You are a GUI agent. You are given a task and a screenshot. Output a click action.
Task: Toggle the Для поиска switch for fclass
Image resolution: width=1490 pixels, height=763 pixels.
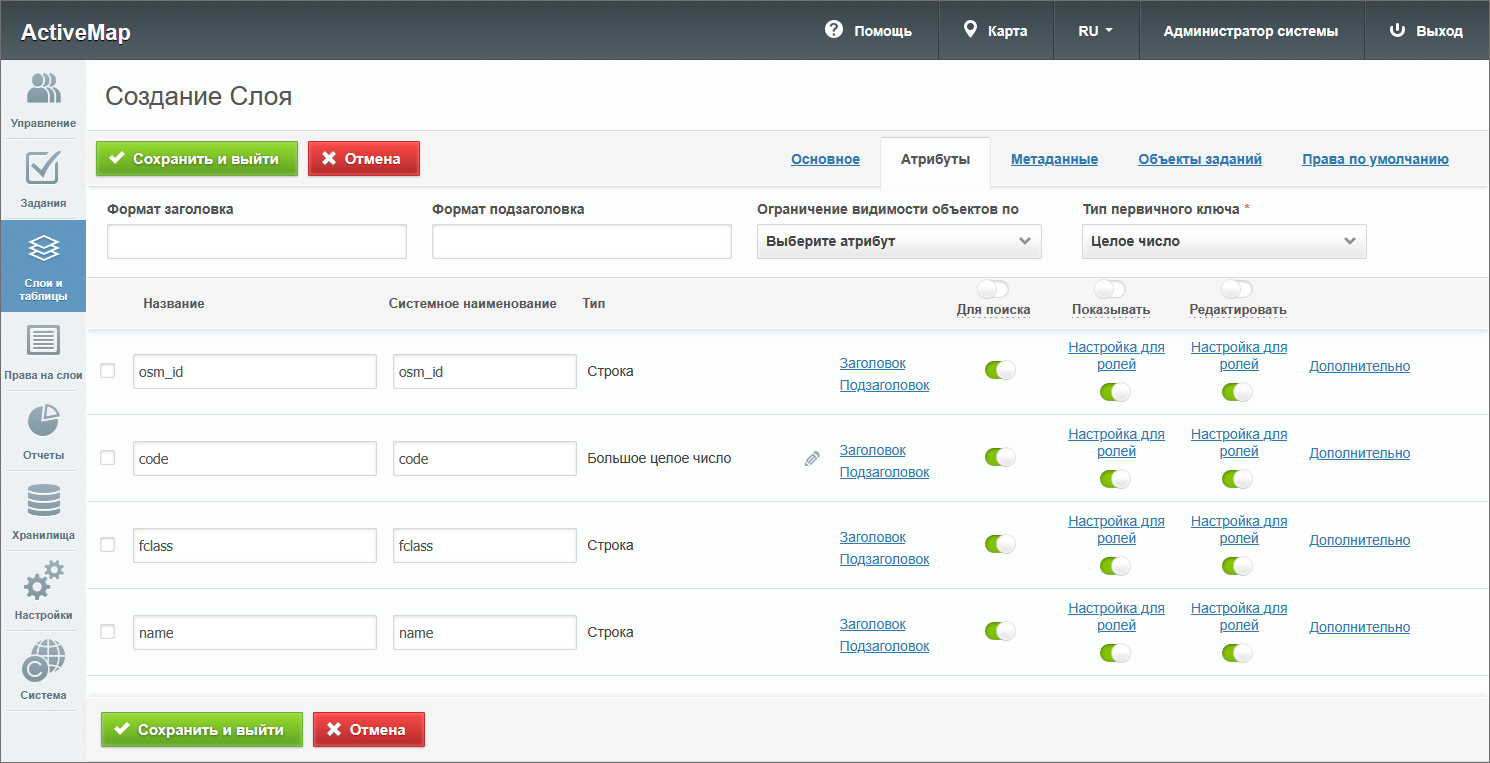coord(999,544)
